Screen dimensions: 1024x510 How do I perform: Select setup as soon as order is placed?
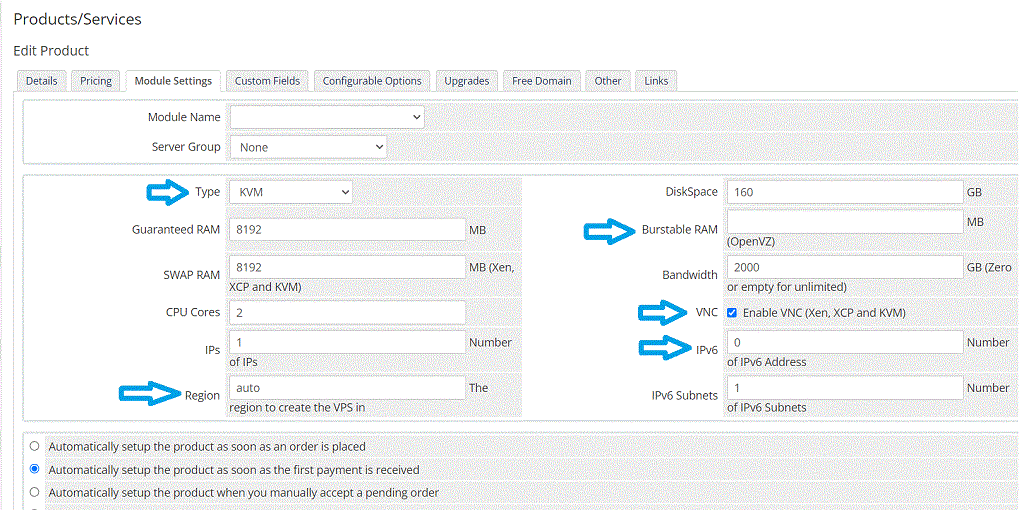pyautogui.click(x=35, y=447)
